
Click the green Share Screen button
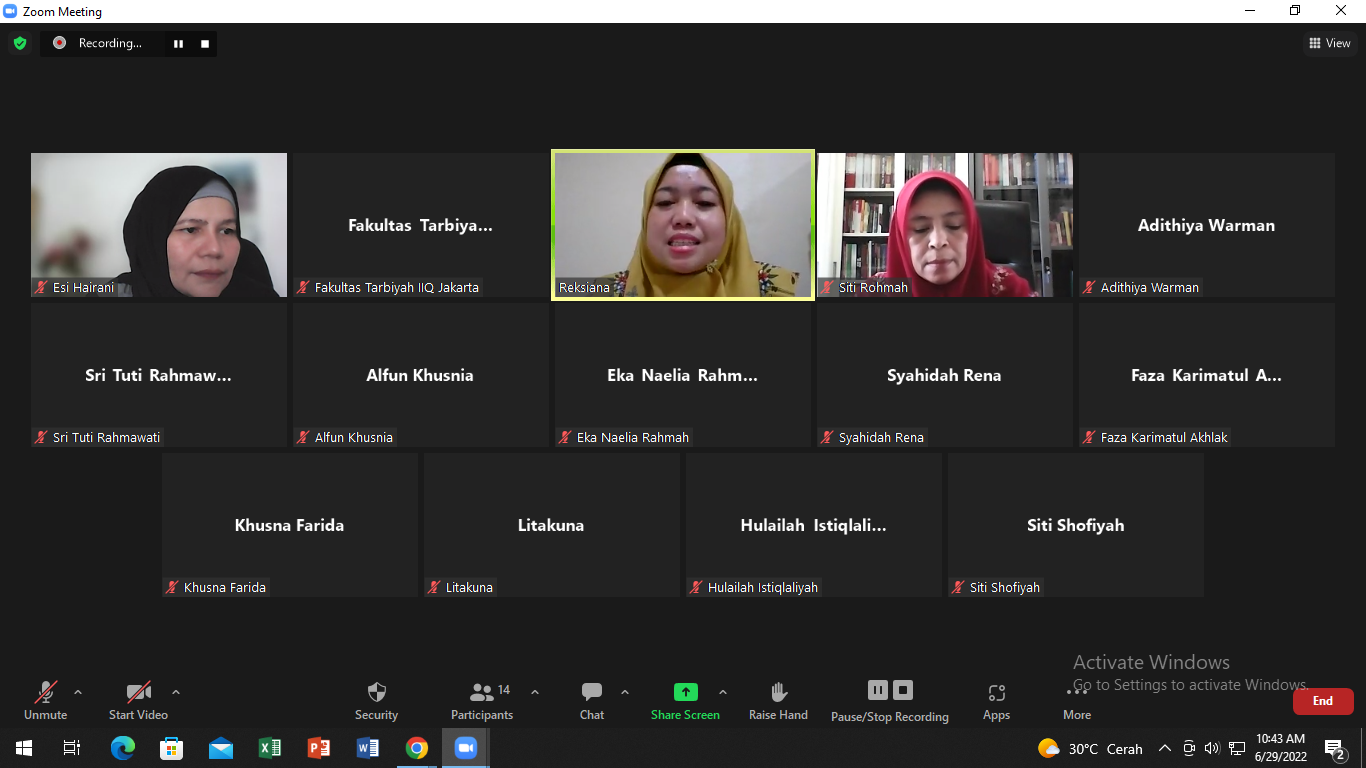(685, 700)
